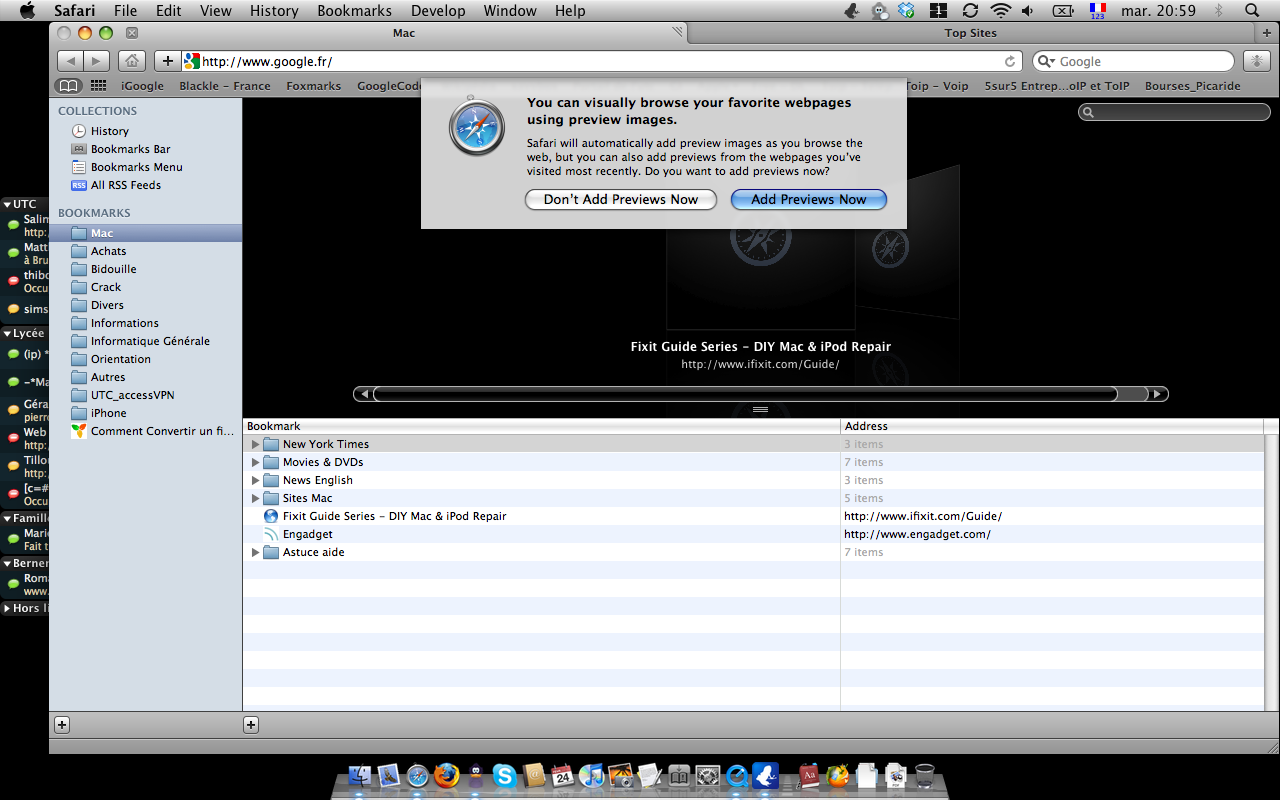The image size is (1280, 800).
Task: Select Fixit Guide Series bookmark row
Action: point(755,516)
